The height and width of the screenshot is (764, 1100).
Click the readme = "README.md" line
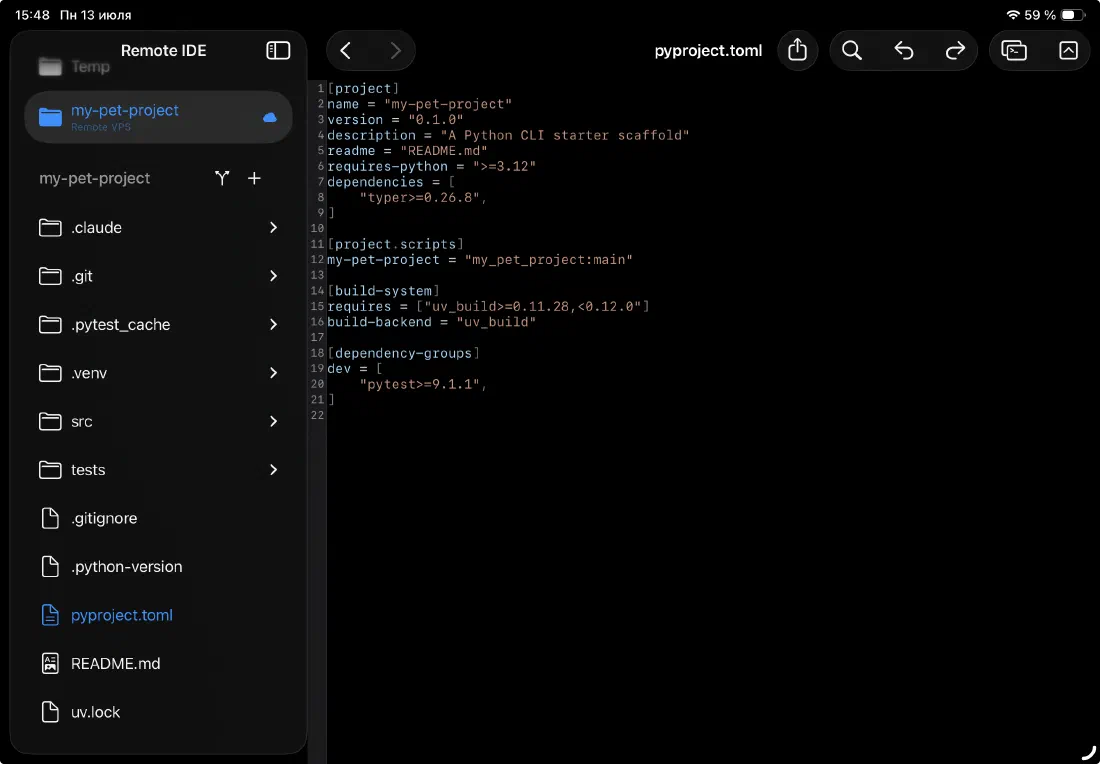(407, 151)
